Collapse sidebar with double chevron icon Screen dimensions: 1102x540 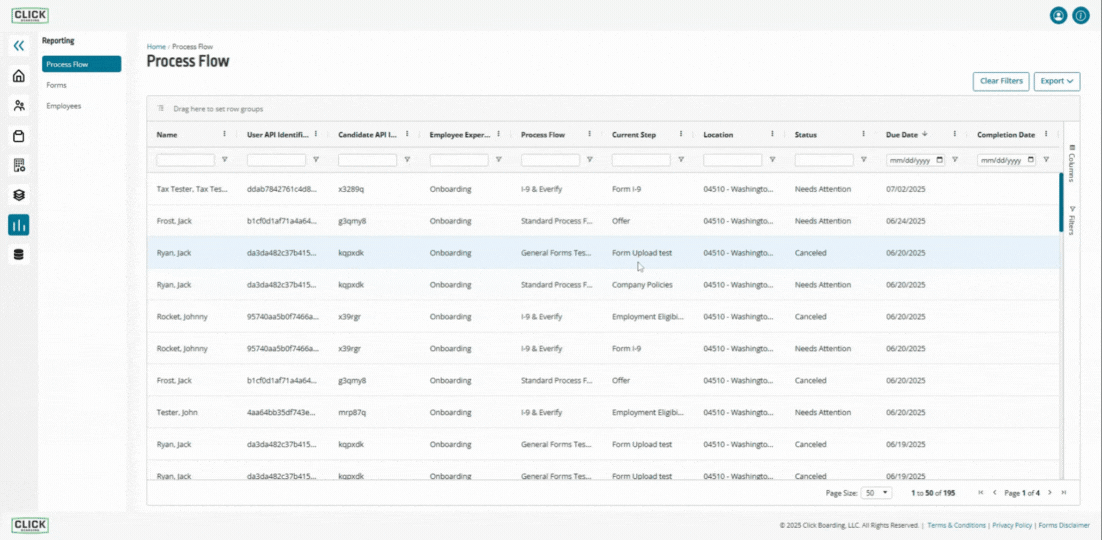click(x=19, y=46)
